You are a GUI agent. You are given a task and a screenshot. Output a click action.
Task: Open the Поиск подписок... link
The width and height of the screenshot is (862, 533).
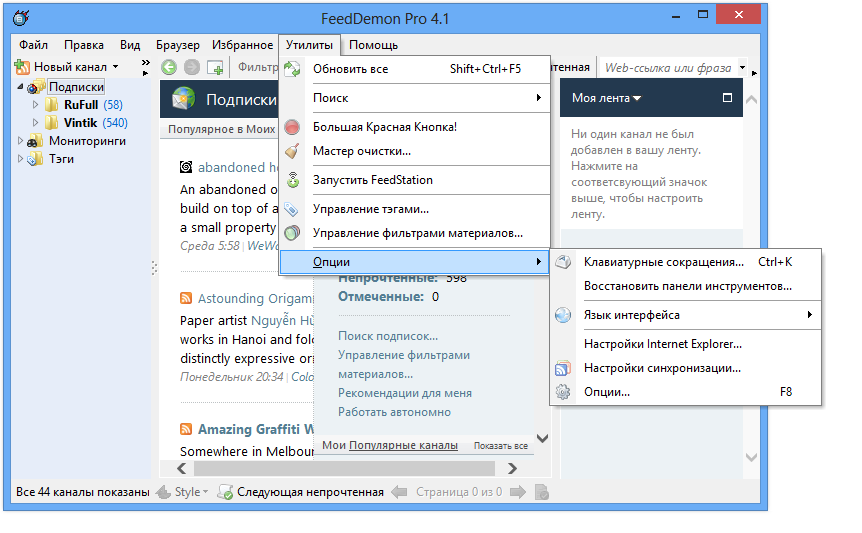tap(388, 336)
